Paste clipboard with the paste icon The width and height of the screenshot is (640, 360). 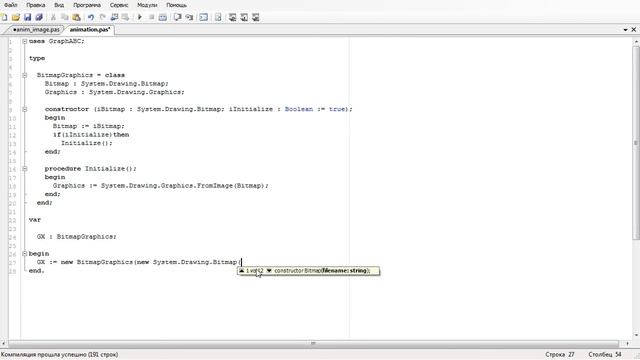tap(76, 17)
